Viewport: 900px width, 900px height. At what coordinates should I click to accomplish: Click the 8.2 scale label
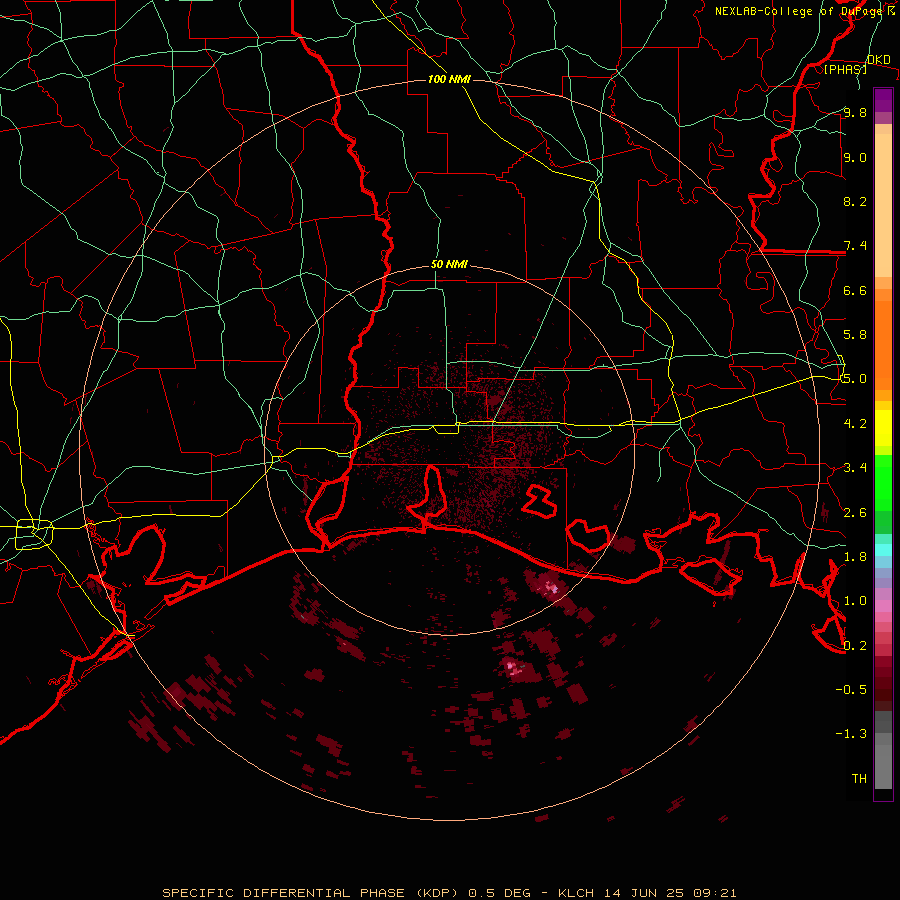tap(855, 201)
